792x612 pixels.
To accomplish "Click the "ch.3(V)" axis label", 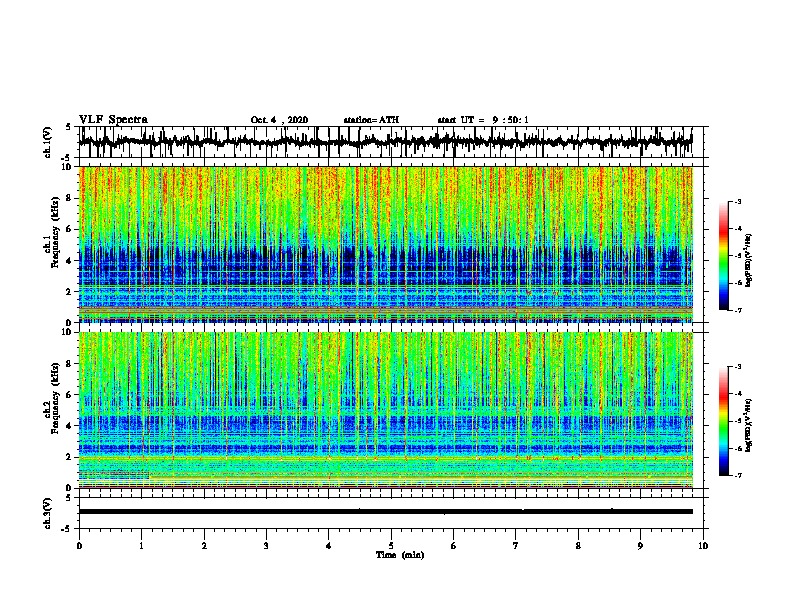I will pos(48,513).
